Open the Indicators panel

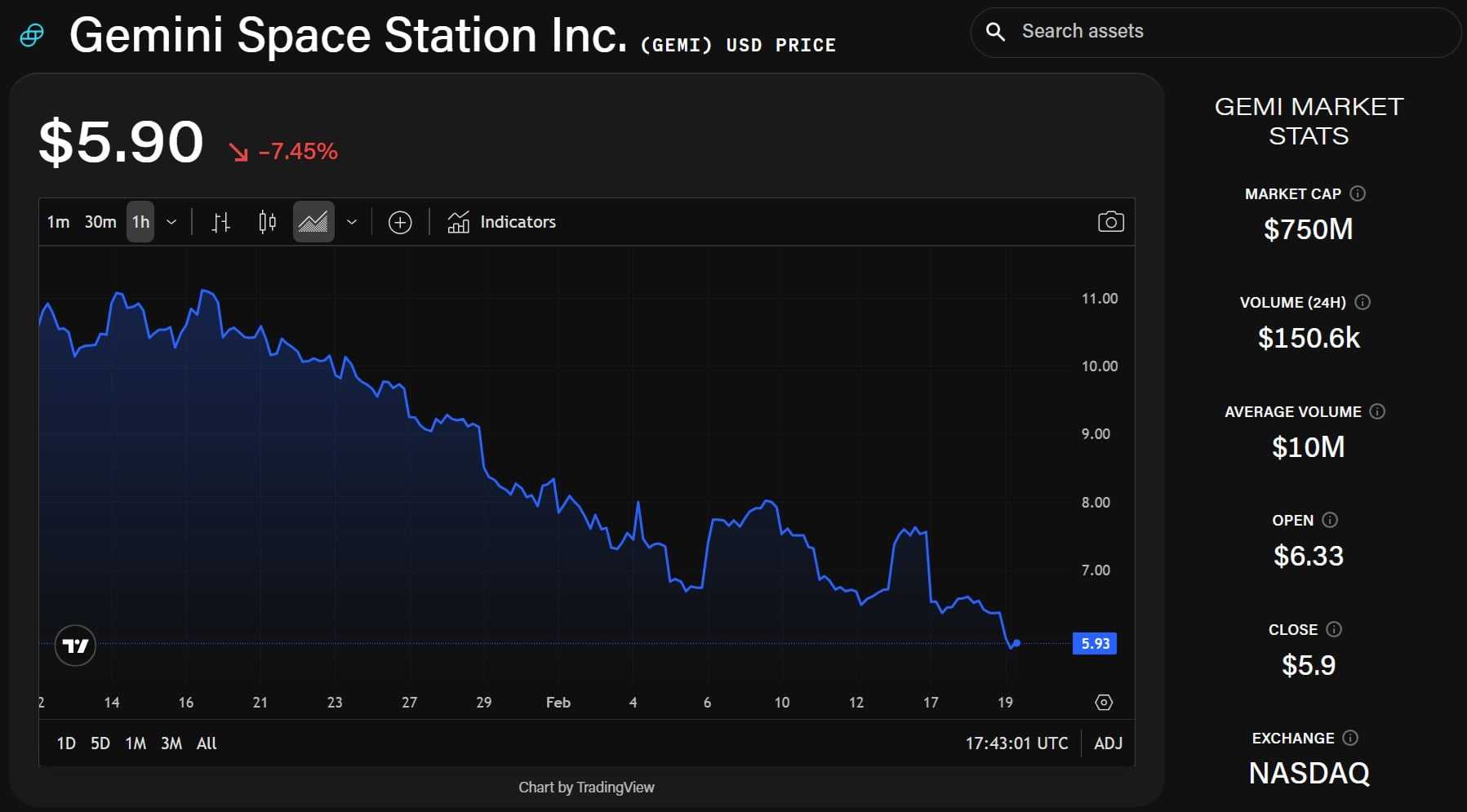500,221
